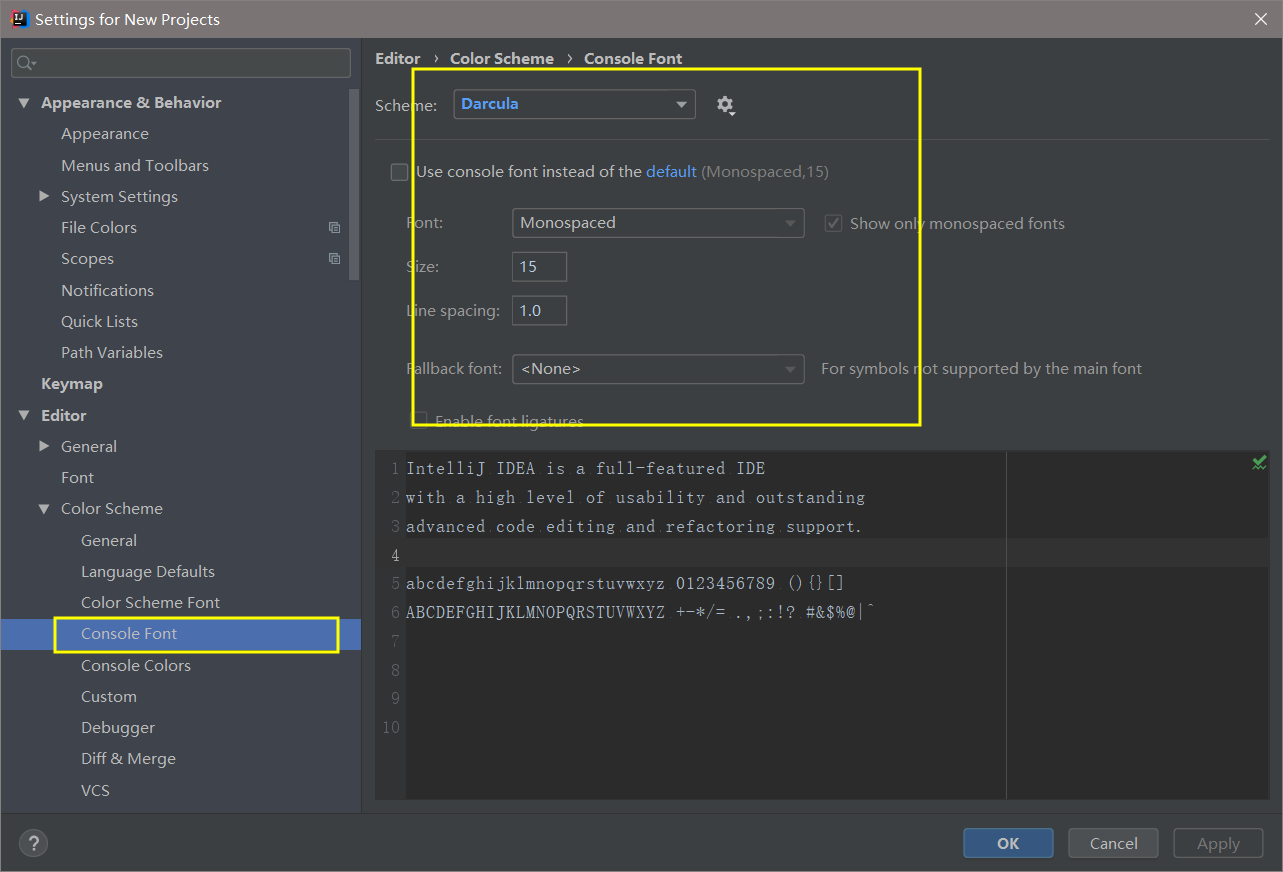Expand the General node under Editor
This screenshot has width=1283, height=872.
[44, 446]
